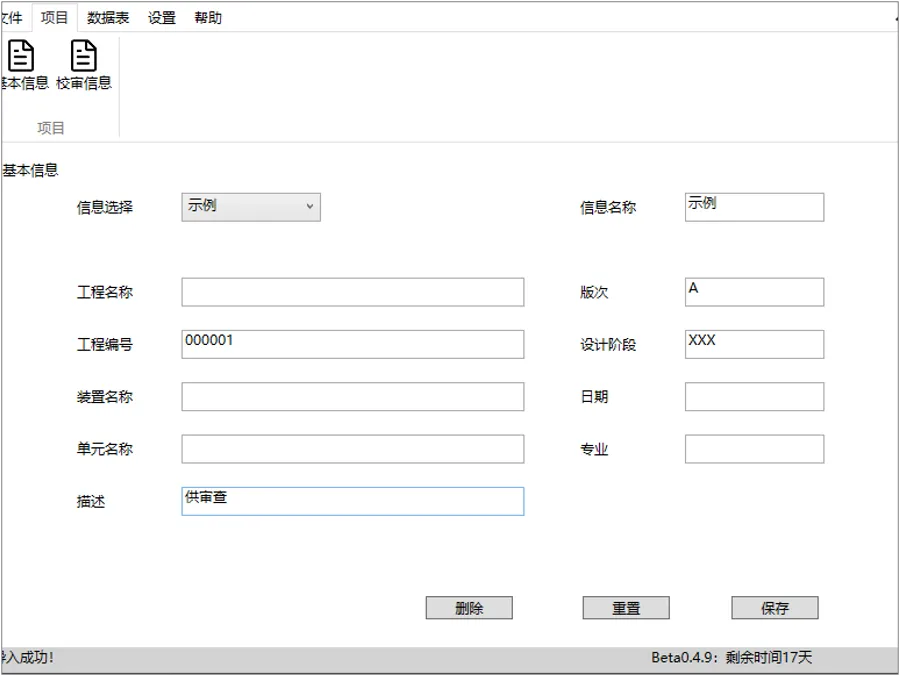Click the 专业 input field
Image resolution: width=900 pixels, height=676 pixels.
tap(754, 449)
